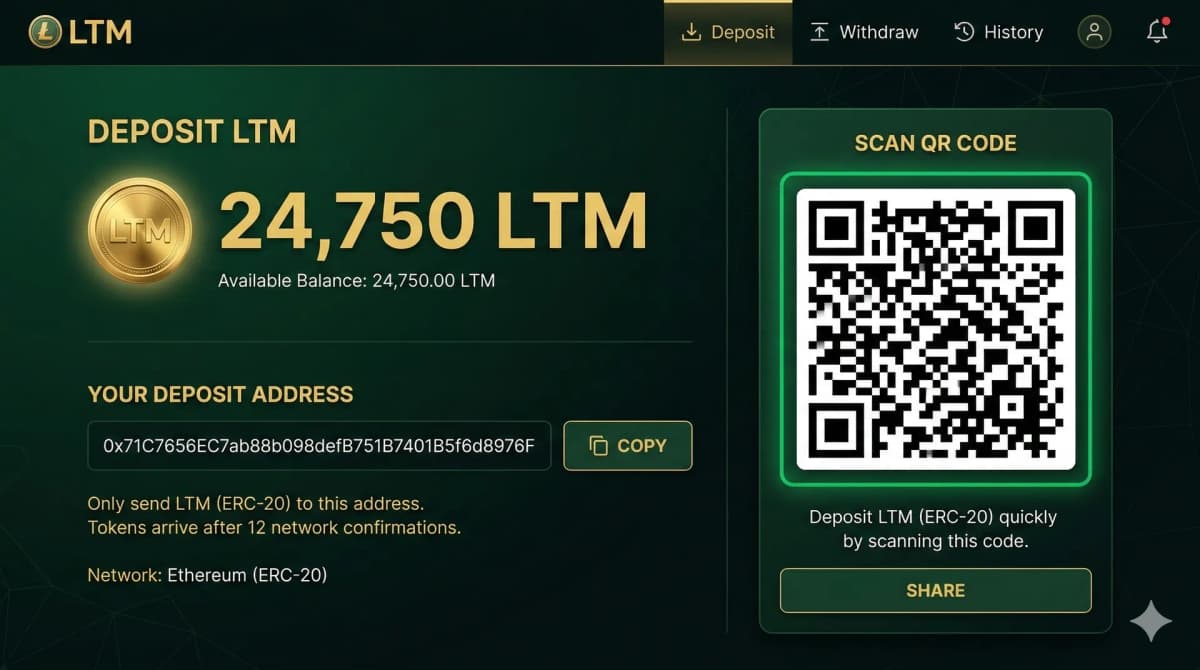Click the download arrow icon beside Deposit
The width and height of the screenshot is (1200, 670).
tap(691, 32)
